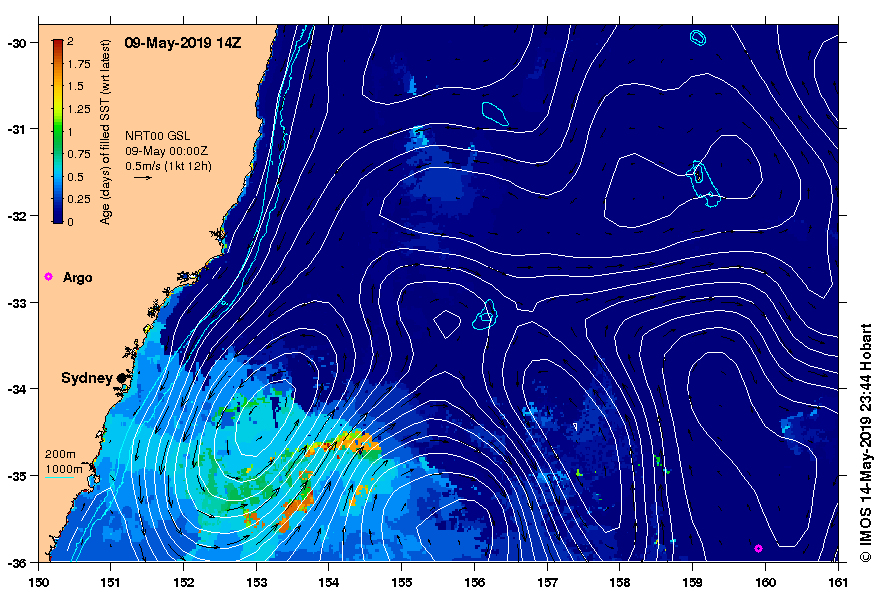Click latitude axis label -34

click(x=16, y=389)
